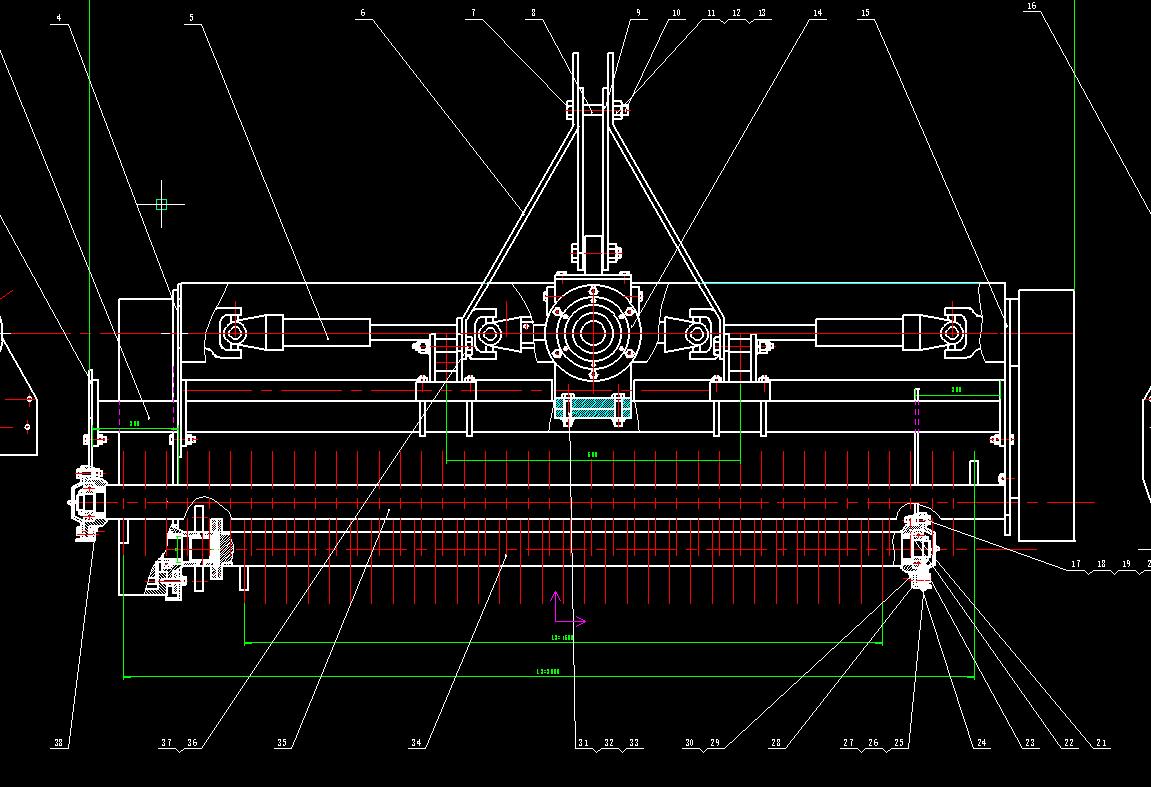
Task: Select part balloon number 9
Action: coord(638,12)
